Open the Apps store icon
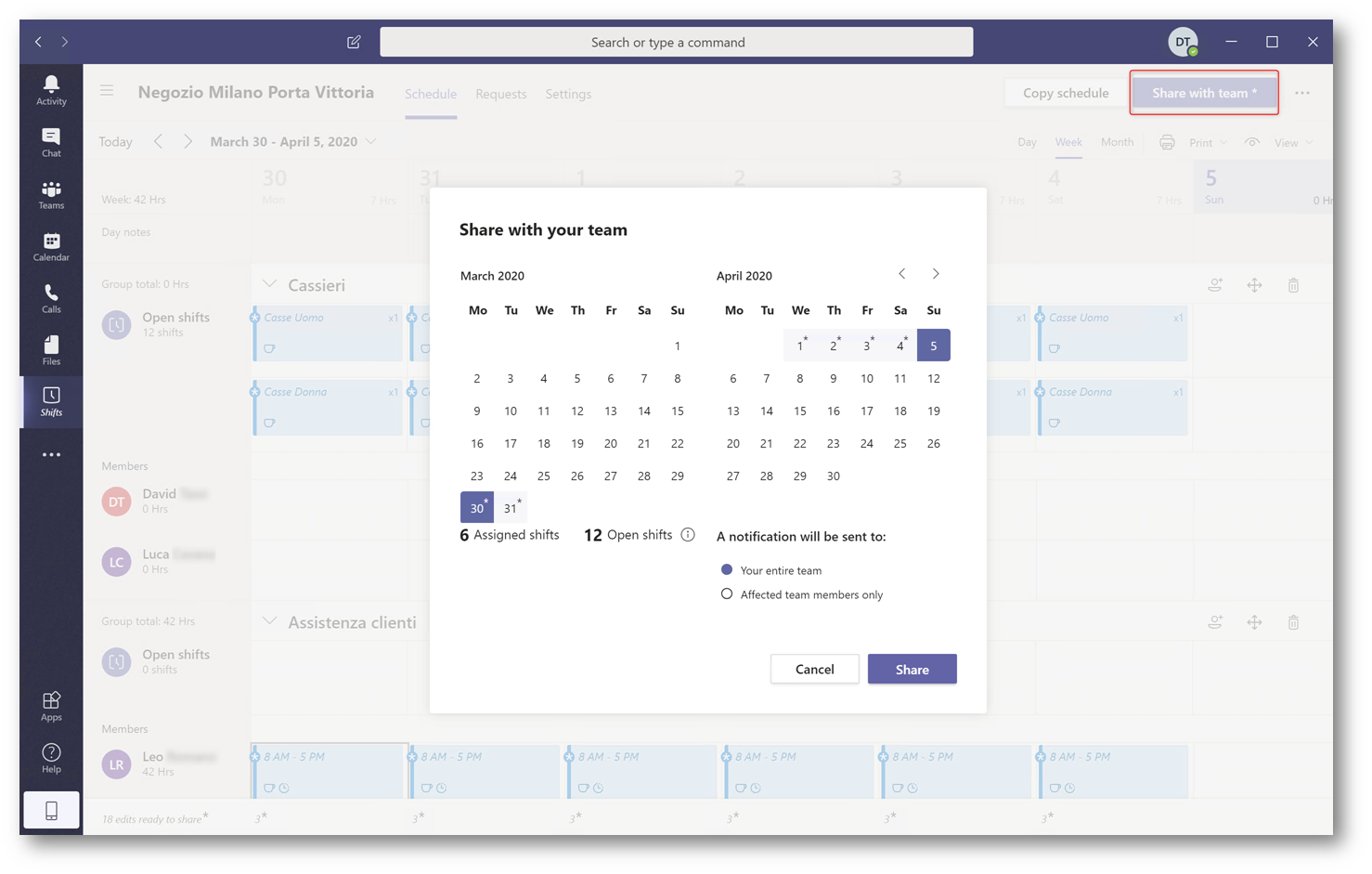The width and height of the screenshot is (1372, 874). 51,706
